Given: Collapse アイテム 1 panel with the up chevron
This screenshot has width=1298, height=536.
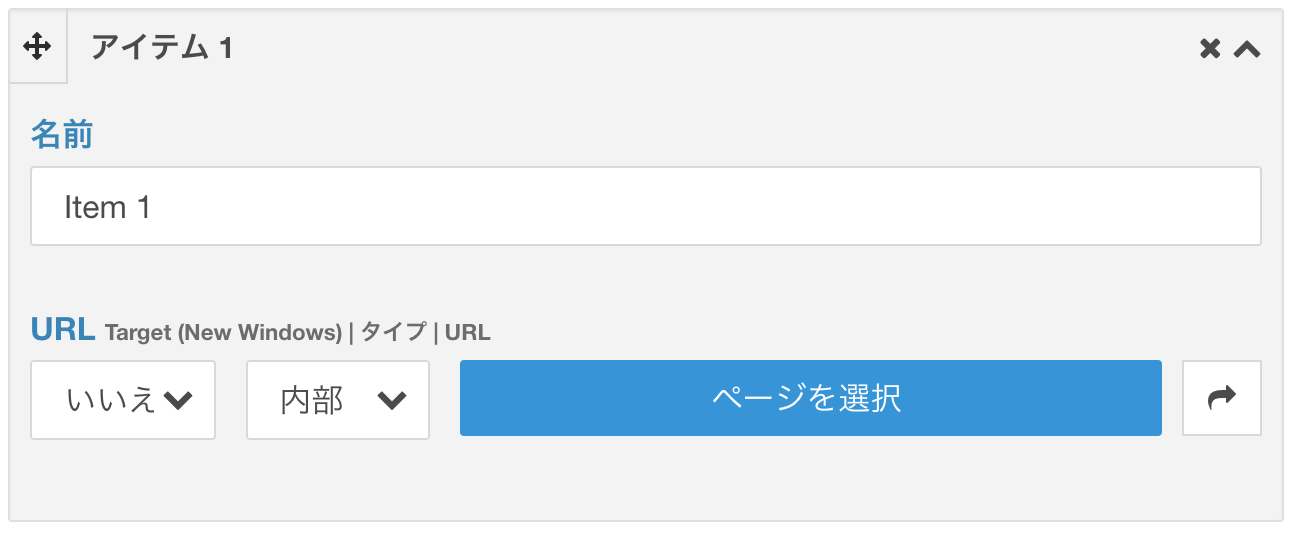Looking at the screenshot, I should (1246, 48).
